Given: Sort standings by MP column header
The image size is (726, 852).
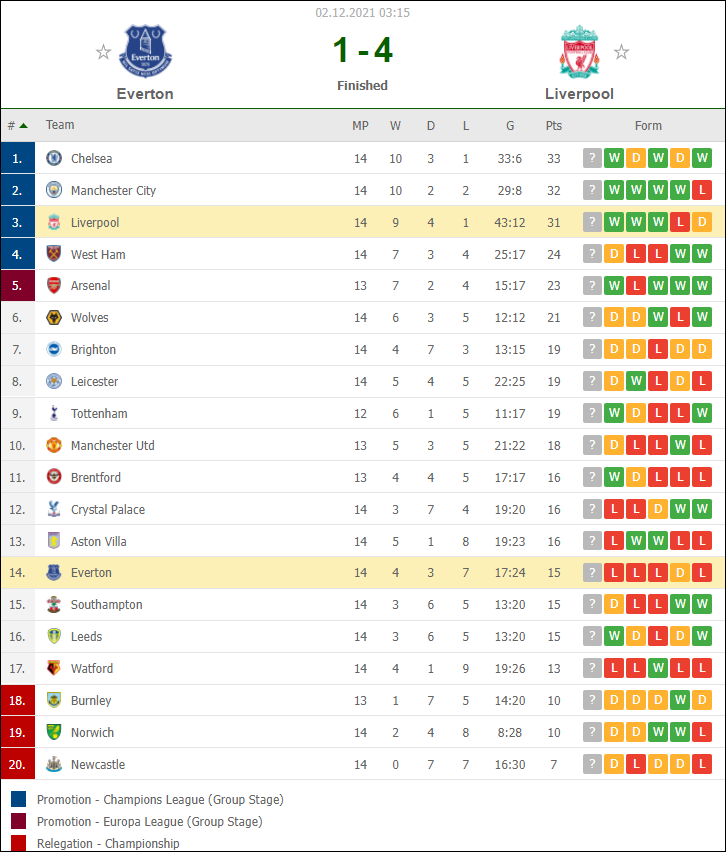Looking at the screenshot, I should pos(360,126).
